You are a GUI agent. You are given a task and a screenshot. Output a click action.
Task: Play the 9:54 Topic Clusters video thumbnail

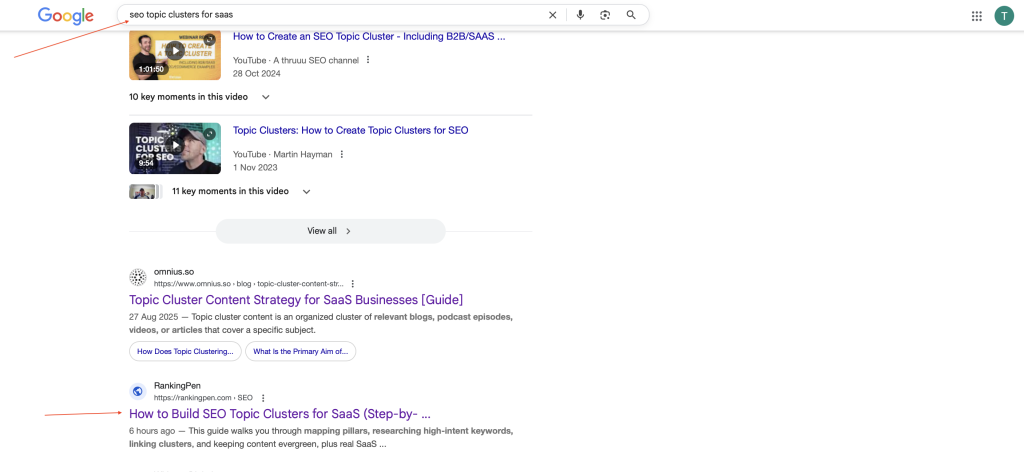tap(175, 146)
